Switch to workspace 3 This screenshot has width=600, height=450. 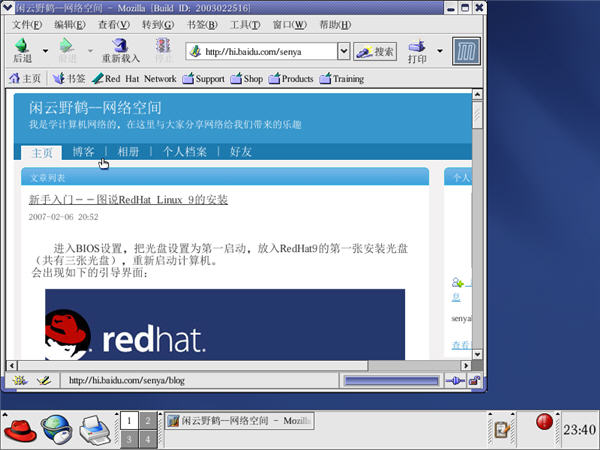(129, 439)
